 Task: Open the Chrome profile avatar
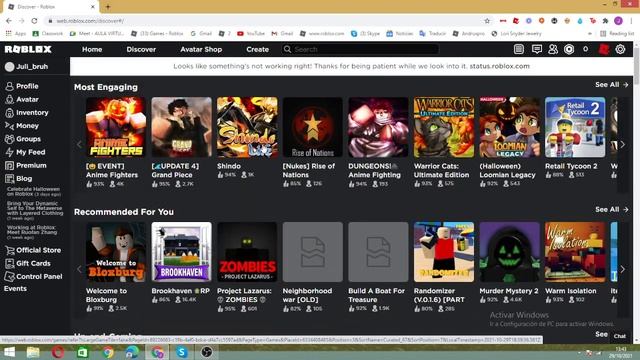pyautogui.click(x=618, y=21)
